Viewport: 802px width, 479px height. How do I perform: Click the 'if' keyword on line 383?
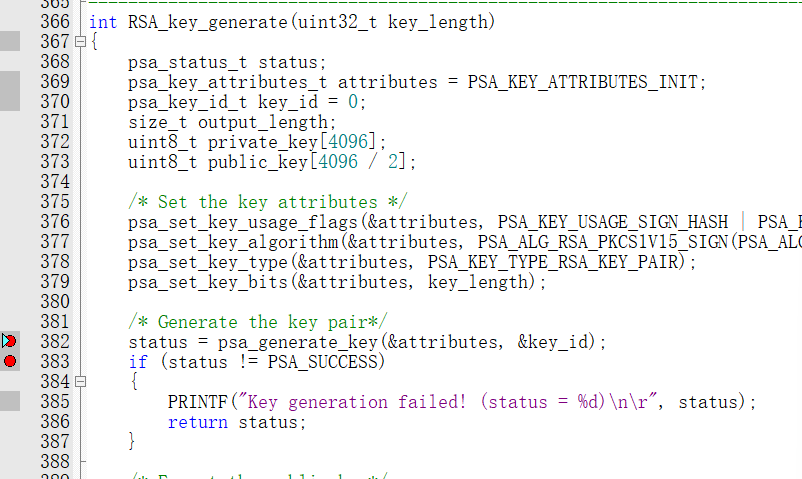[138, 361]
